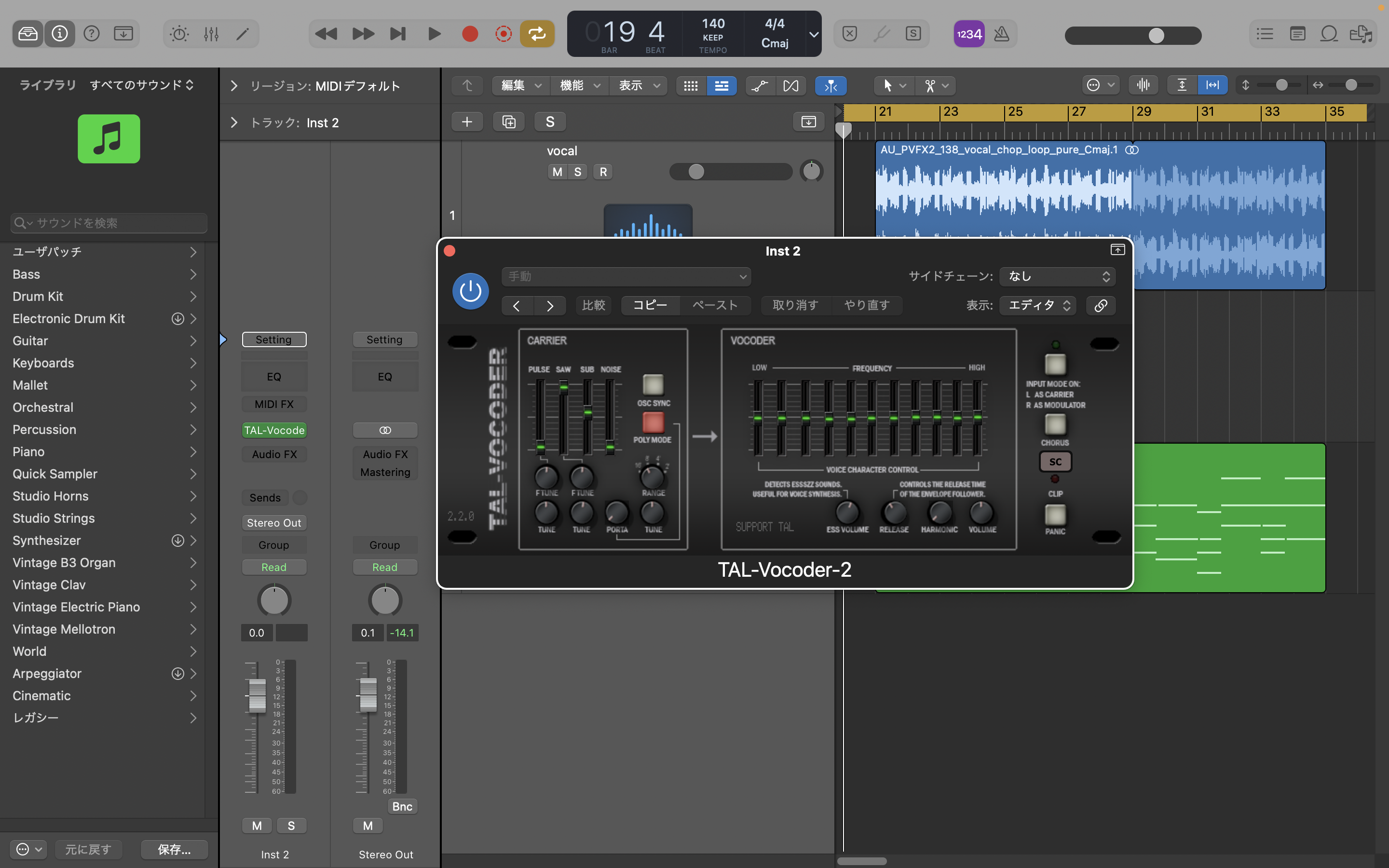Open the plugin preset 手動 dropdown
The width and height of the screenshot is (1389, 868).
626,276
